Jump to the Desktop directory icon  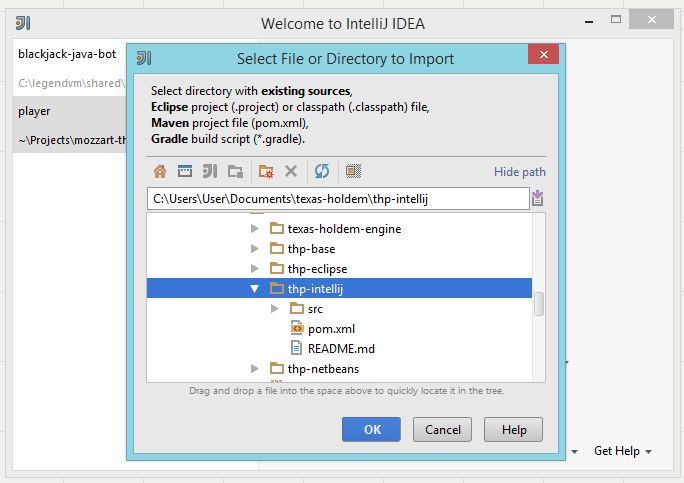[185, 171]
